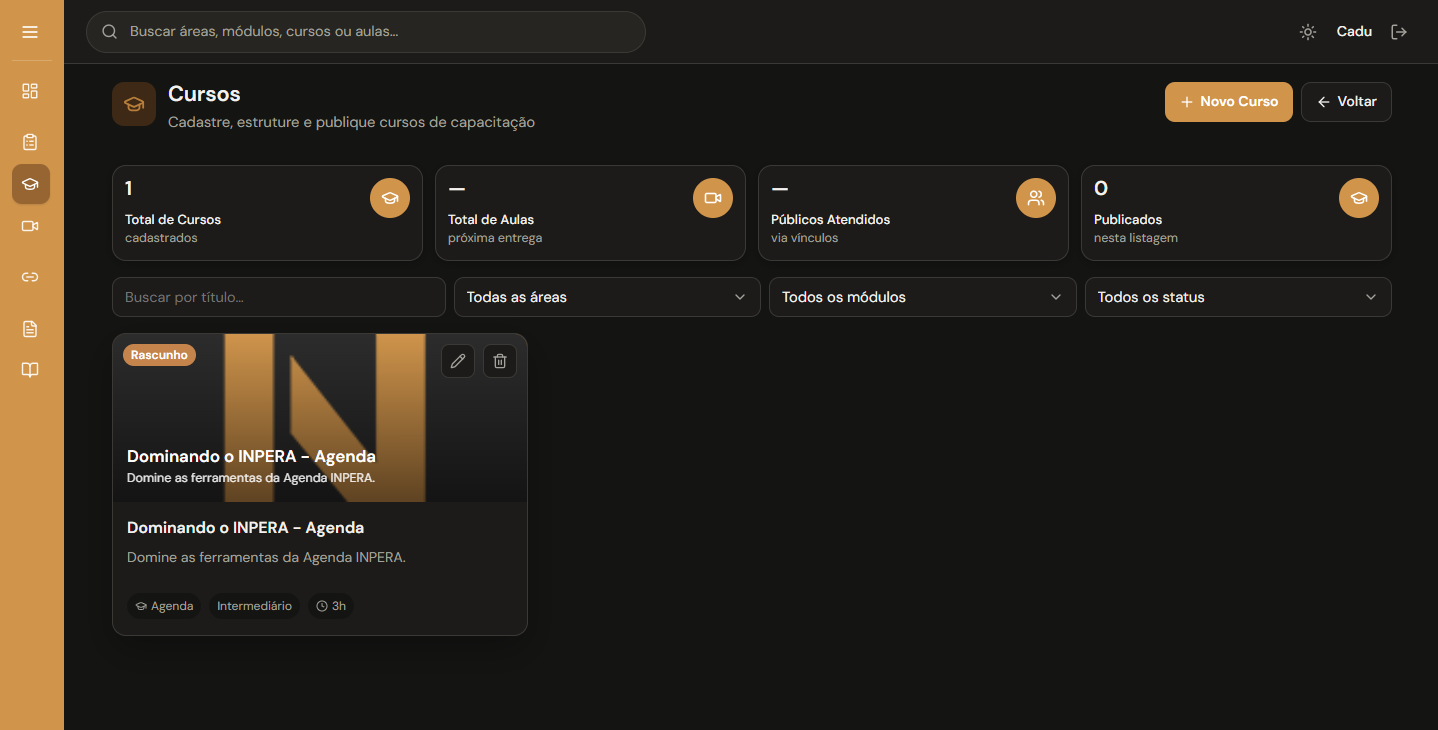Click the logout icon next to Cadu
This screenshot has height=730, width=1438.
pyautogui.click(x=1399, y=32)
